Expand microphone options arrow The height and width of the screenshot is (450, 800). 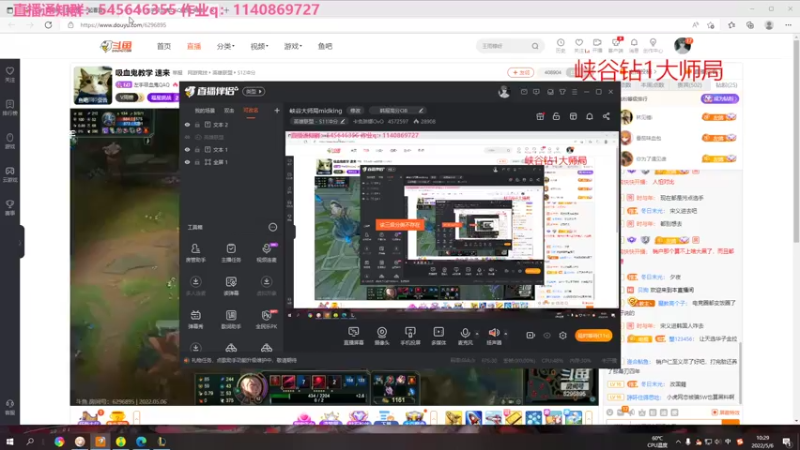pyautogui.click(x=477, y=334)
